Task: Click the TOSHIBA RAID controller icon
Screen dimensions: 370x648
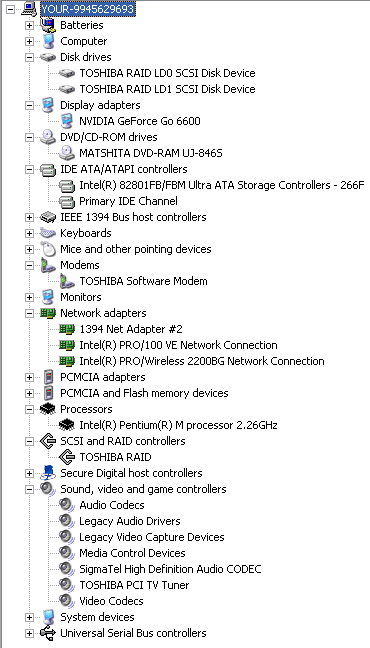Action: coord(67,457)
